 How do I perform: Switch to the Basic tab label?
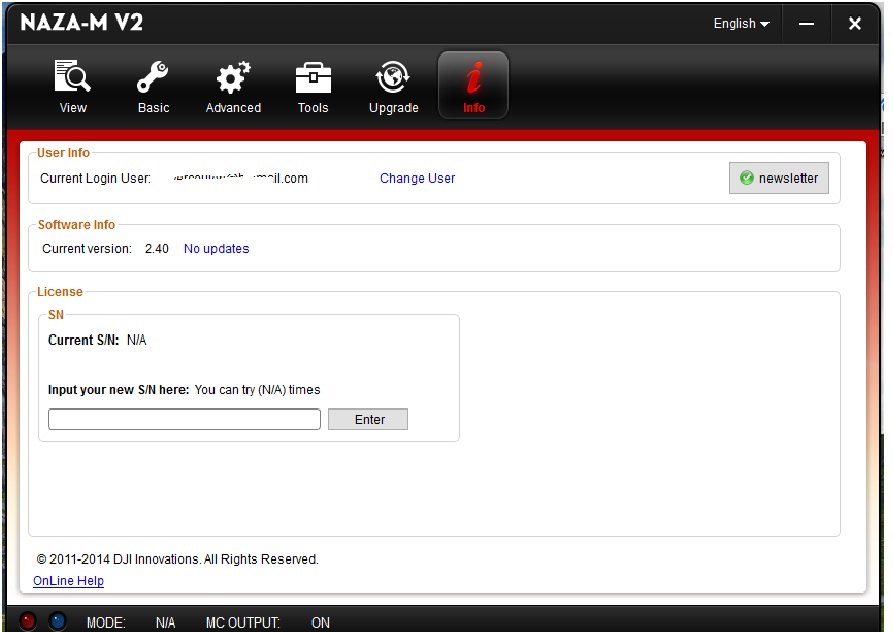tap(154, 108)
